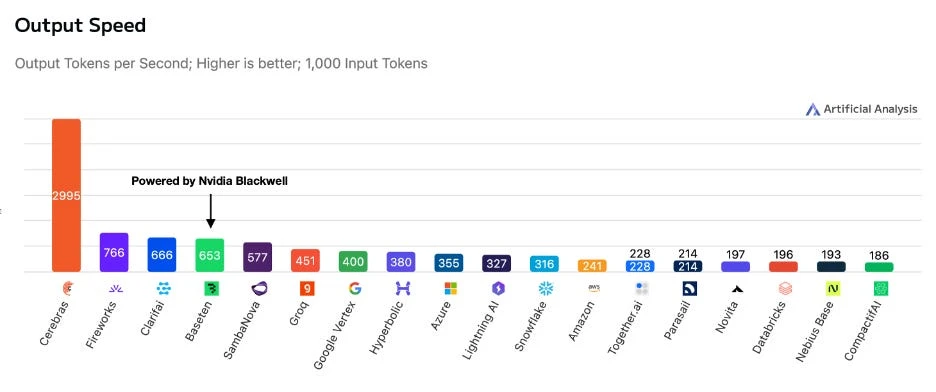Click the Artificial Analysis logo
The height and width of the screenshot is (392, 936).
pos(861,109)
